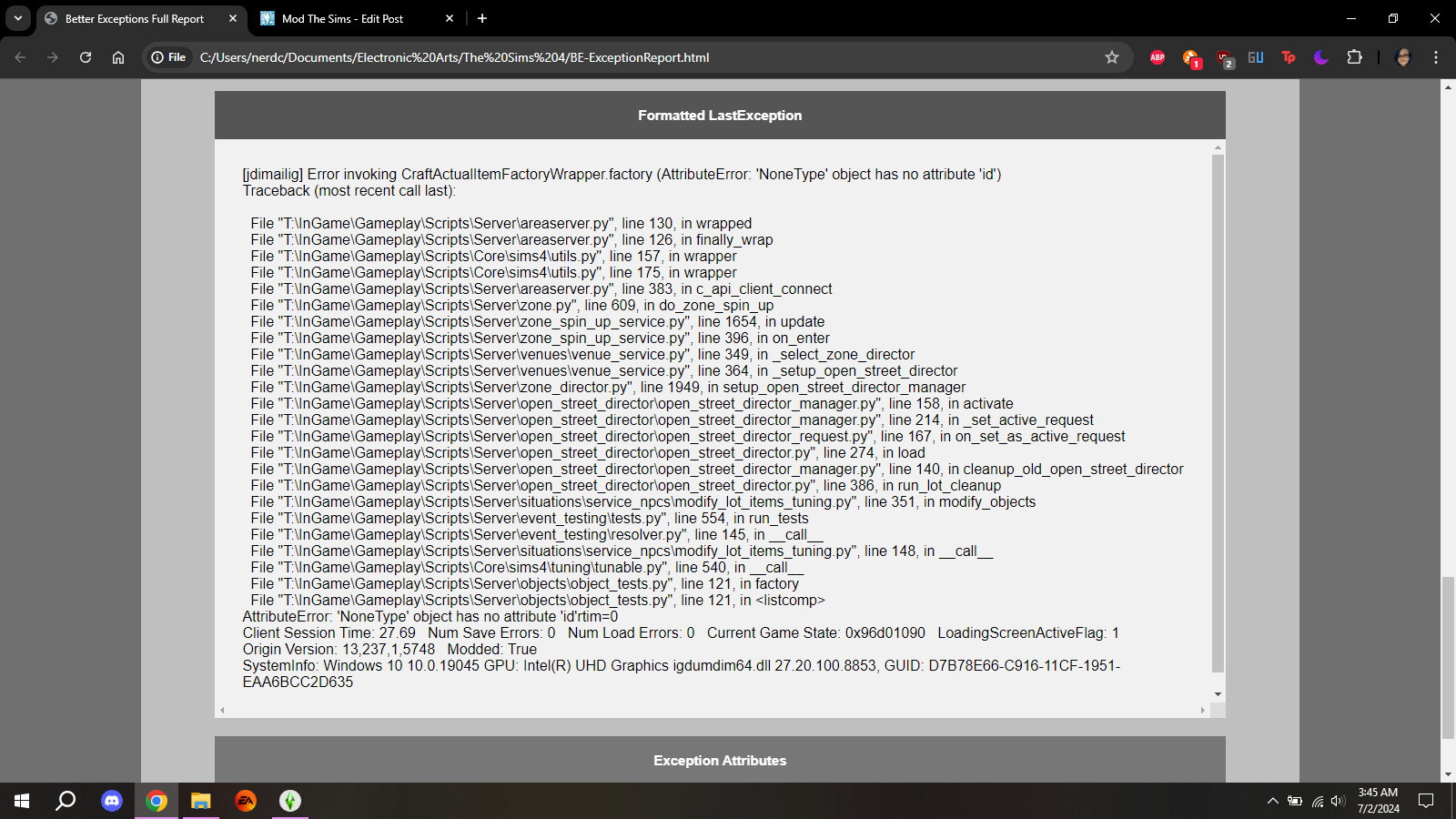This screenshot has height=819, width=1456.
Task: Click the AdBlock Plus extension icon
Action: [x=1158, y=57]
